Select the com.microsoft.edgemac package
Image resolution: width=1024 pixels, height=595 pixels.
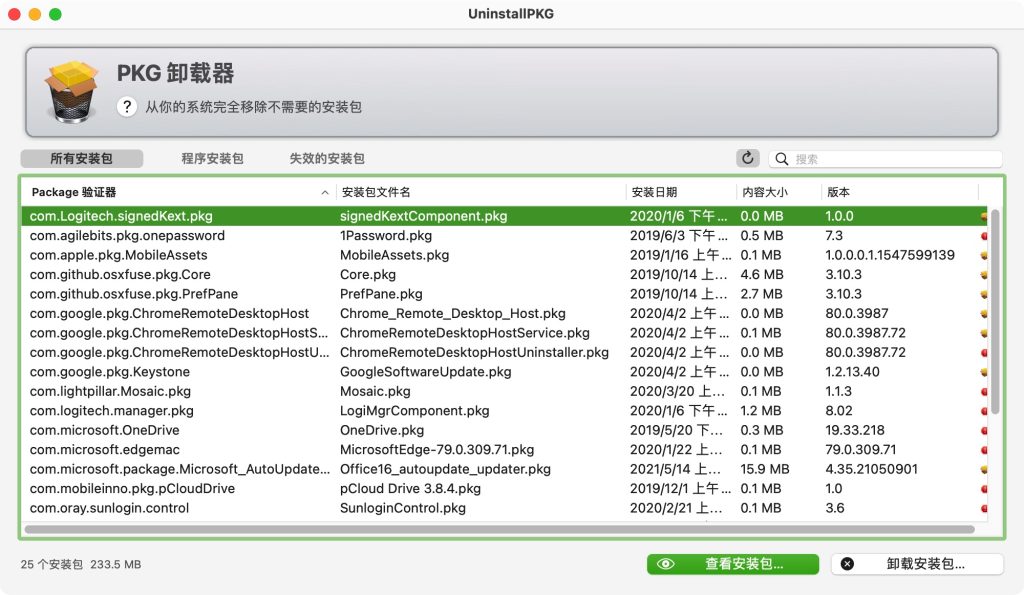coord(104,450)
